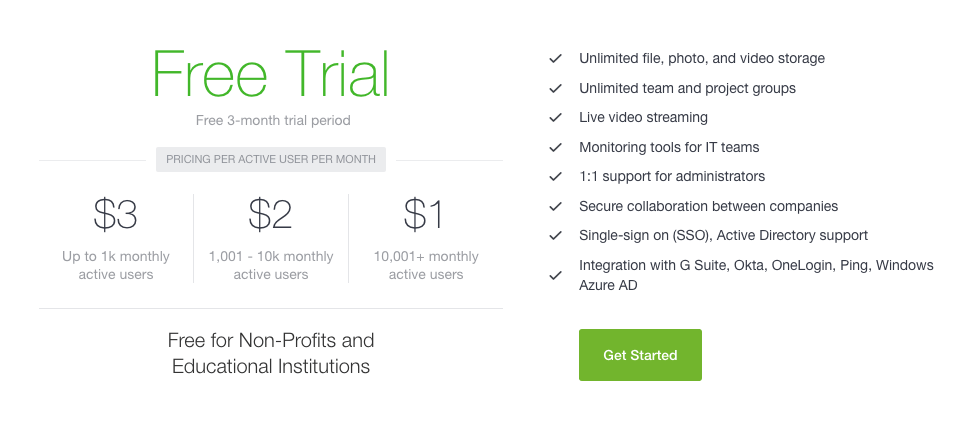Click checkmark next to Unlimited team groups
The image size is (955, 422).
pyautogui.click(x=555, y=88)
